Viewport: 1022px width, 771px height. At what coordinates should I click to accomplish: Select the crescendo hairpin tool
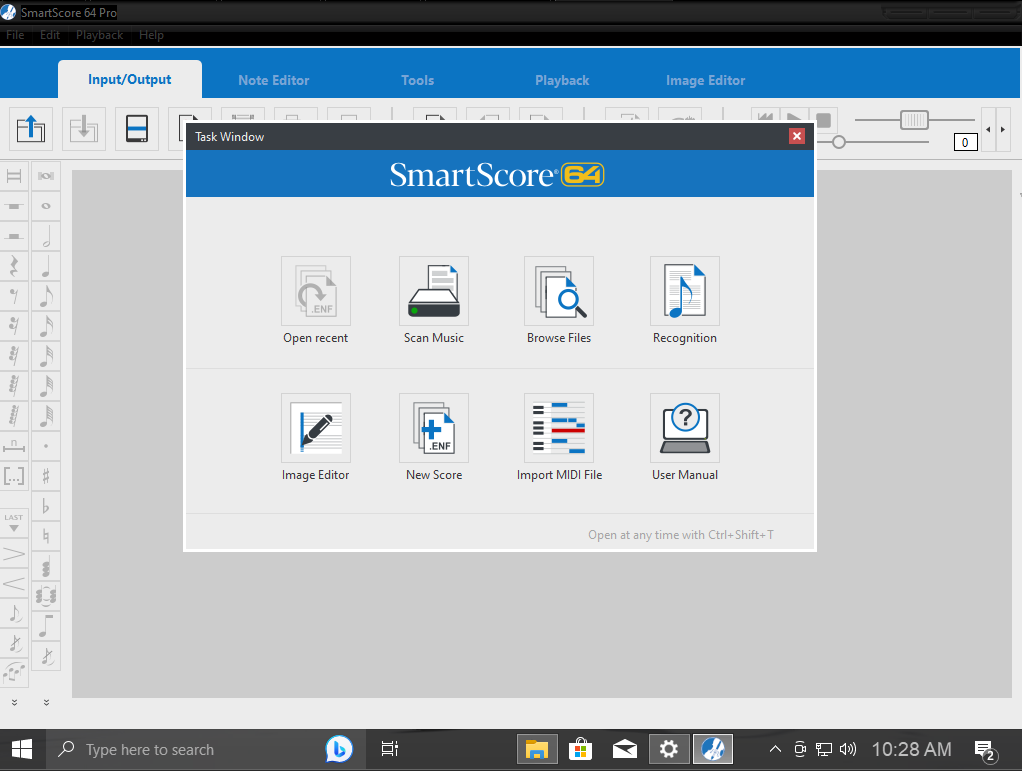[14, 584]
